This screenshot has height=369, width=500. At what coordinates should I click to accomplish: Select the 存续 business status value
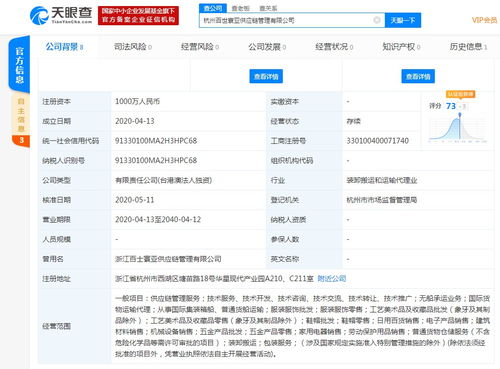[x=353, y=121]
